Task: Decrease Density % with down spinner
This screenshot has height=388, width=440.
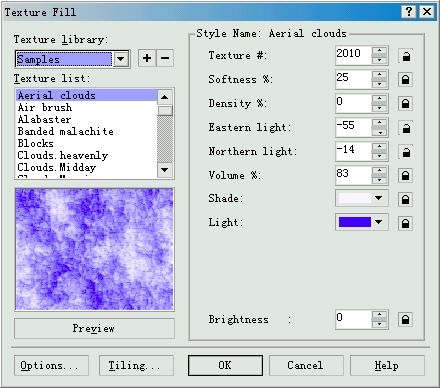Action: tap(379, 108)
